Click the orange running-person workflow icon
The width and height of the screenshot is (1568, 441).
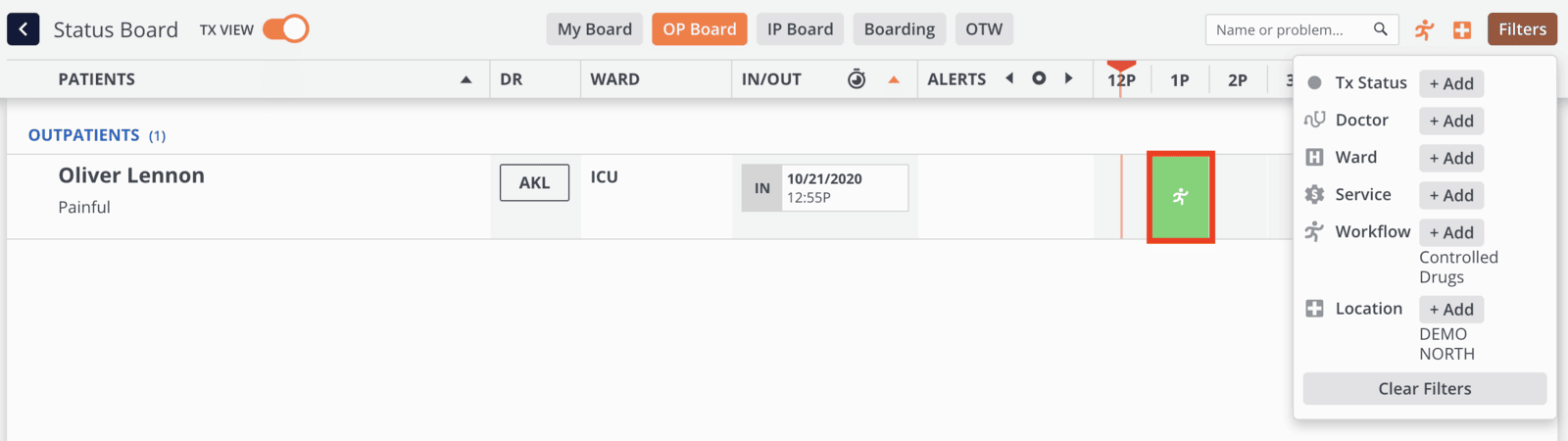1424,29
